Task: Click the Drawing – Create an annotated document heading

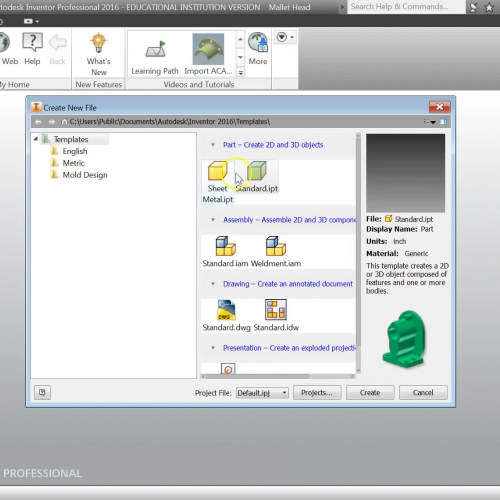Action: tap(288, 284)
